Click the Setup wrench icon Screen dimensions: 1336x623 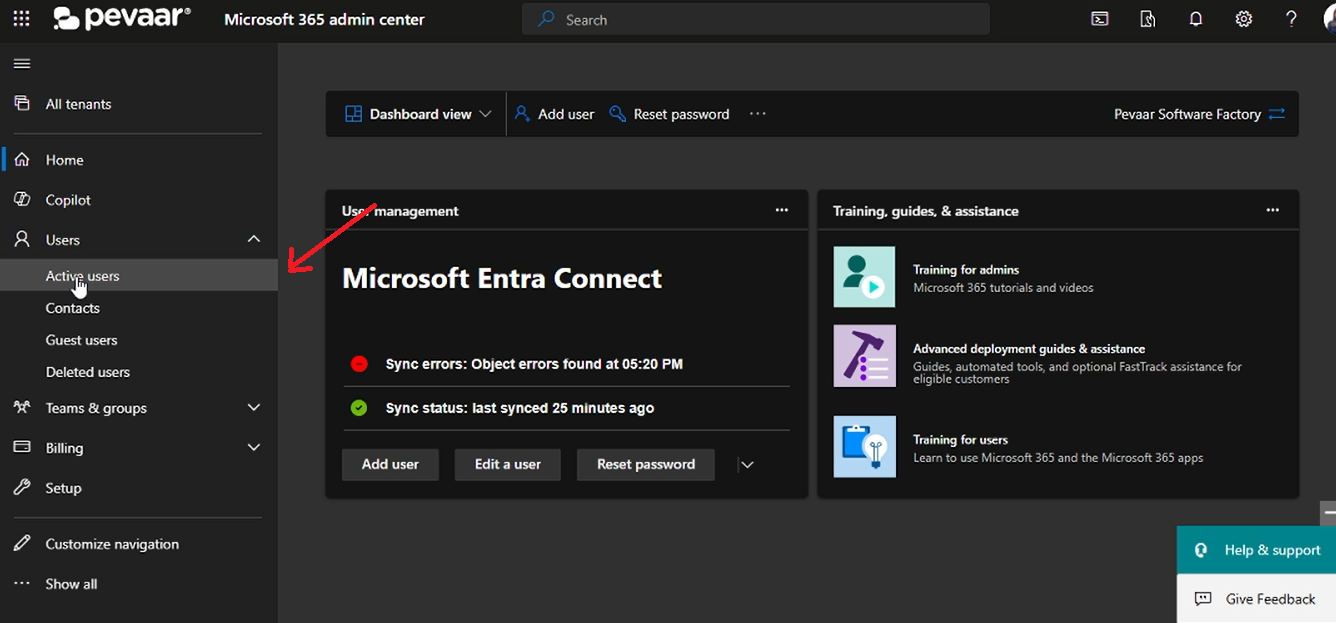tap(21, 488)
